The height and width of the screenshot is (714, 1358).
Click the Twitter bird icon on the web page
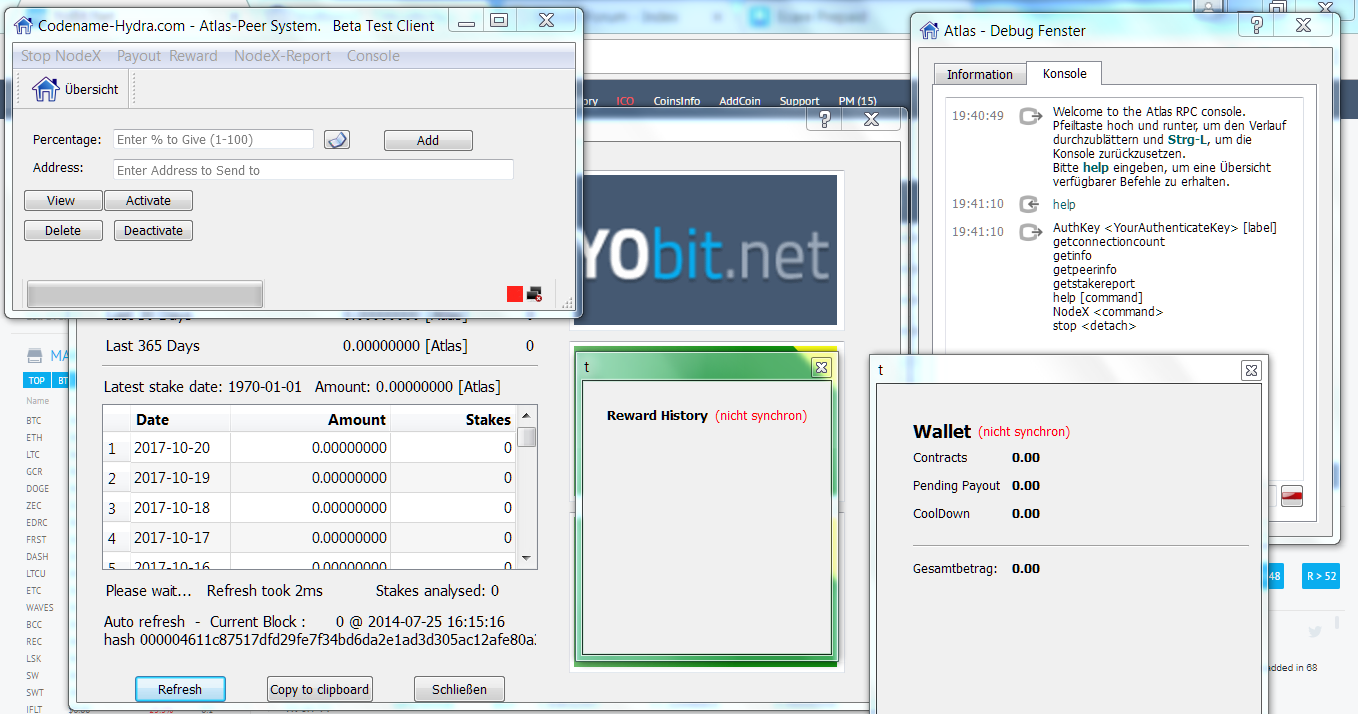[x=1315, y=632]
